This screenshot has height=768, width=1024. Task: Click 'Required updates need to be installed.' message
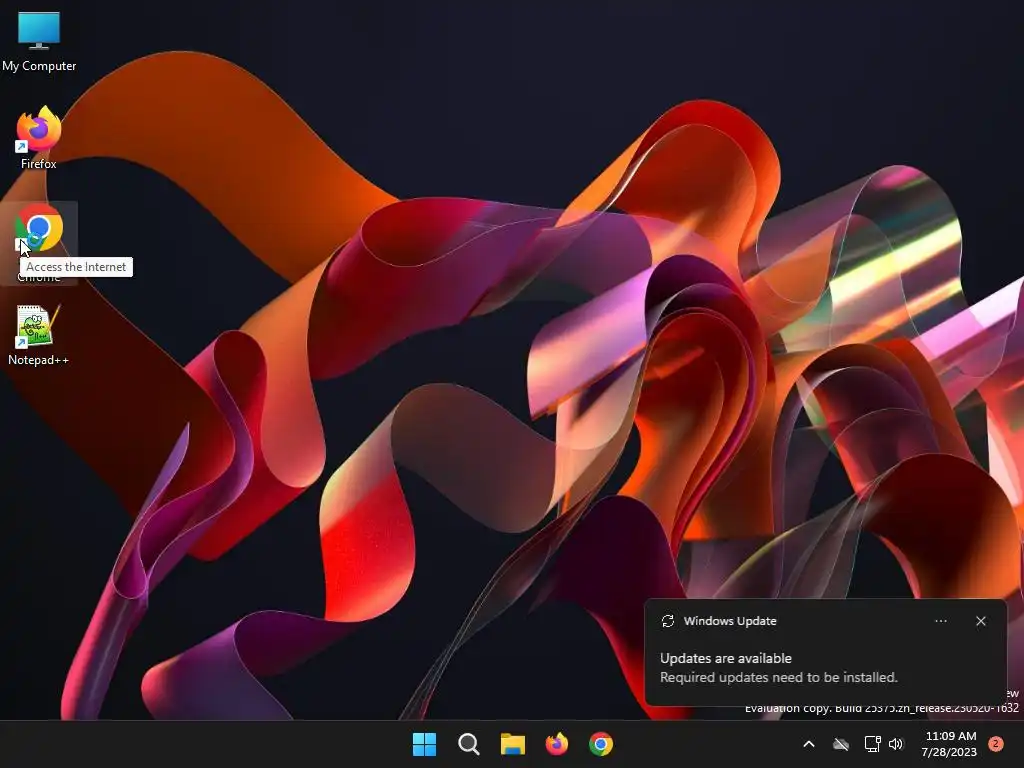pyautogui.click(x=778, y=677)
